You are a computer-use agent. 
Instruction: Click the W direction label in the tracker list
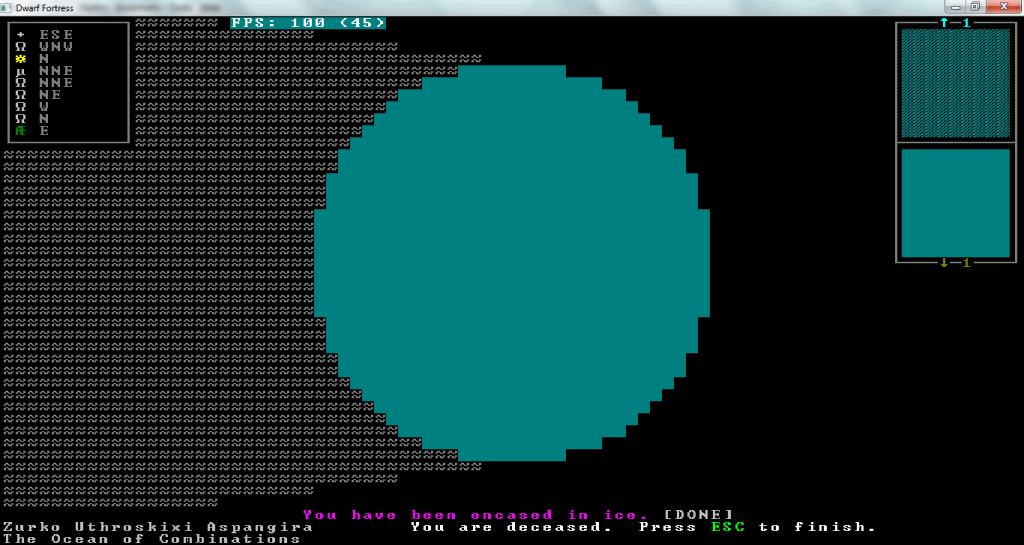[x=44, y=107]
